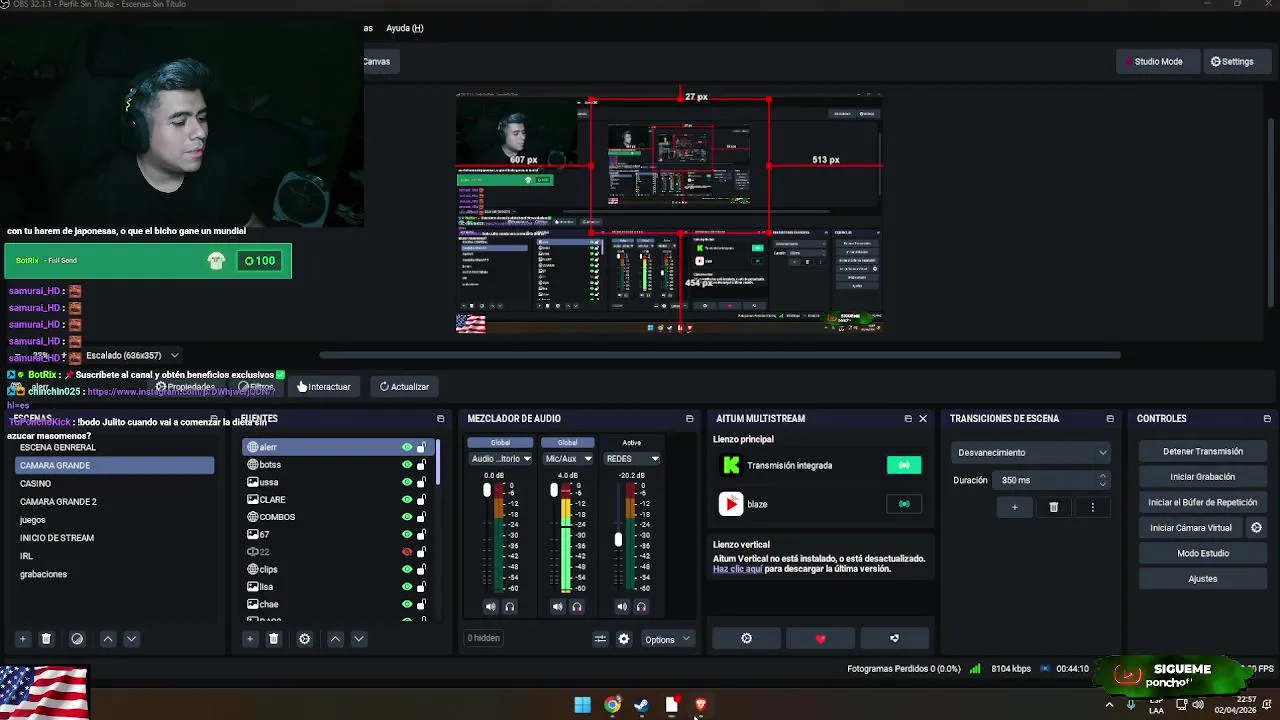
Task: Open the Ayuda (H) menu
Action: (x=404, y=28)
